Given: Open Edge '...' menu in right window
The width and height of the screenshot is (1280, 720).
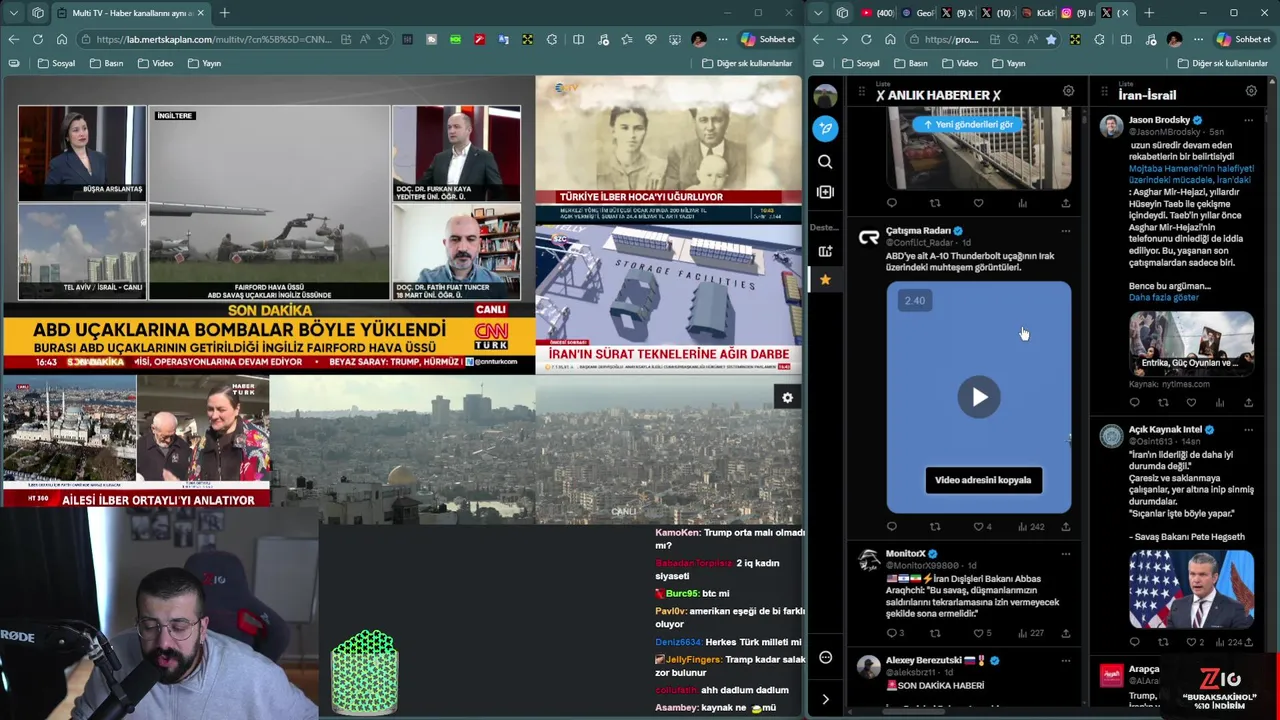Looking at the screenshot, I should (x=1197, y=39).
